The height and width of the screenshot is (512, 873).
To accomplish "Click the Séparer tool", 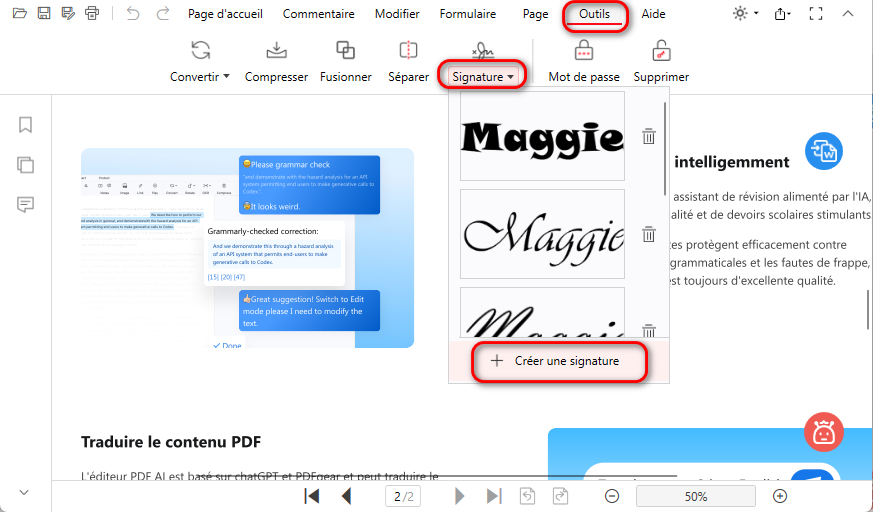I will (x=408, y=61).
